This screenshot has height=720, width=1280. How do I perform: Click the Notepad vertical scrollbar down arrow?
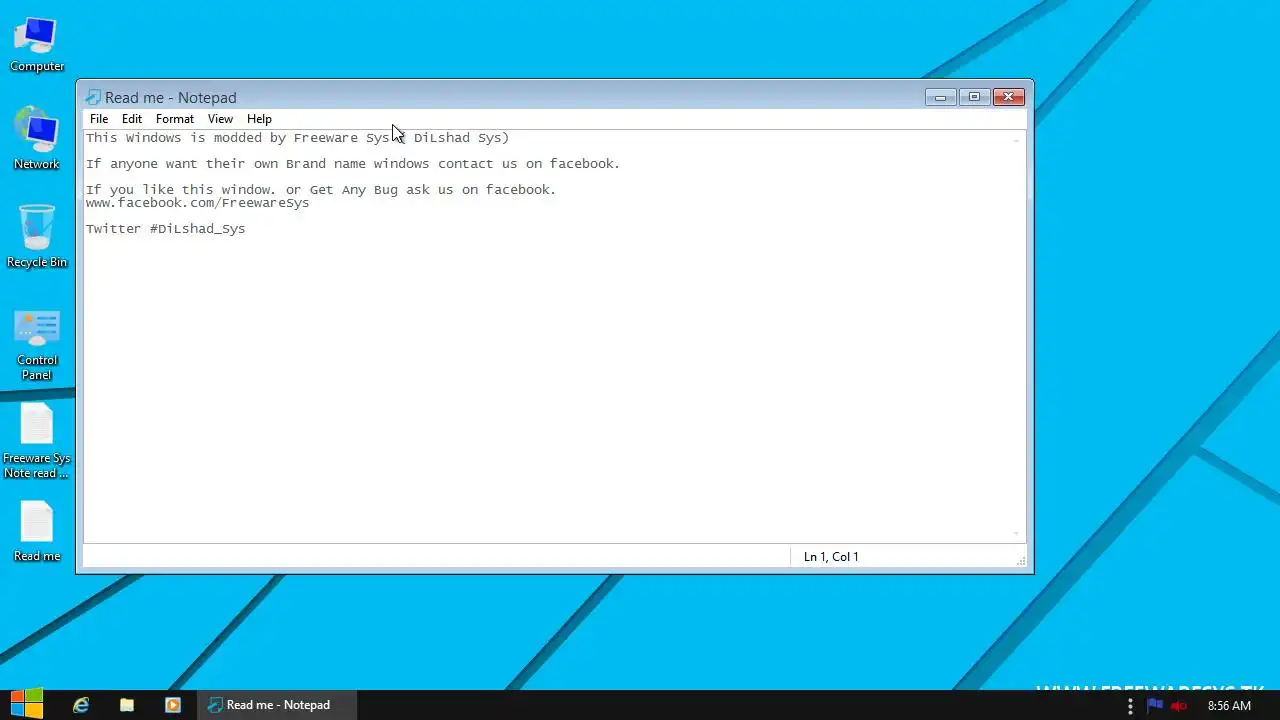tap(1017, 534)
